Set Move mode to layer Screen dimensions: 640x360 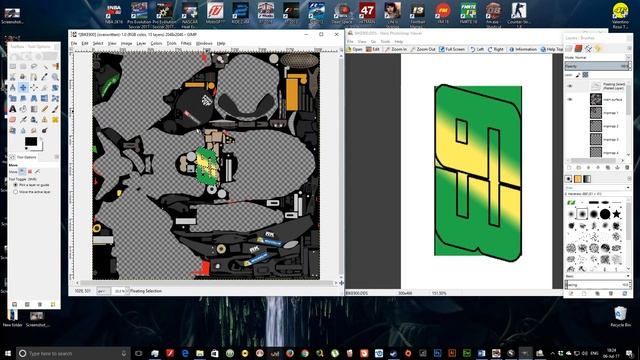click(x=22, y=171)
